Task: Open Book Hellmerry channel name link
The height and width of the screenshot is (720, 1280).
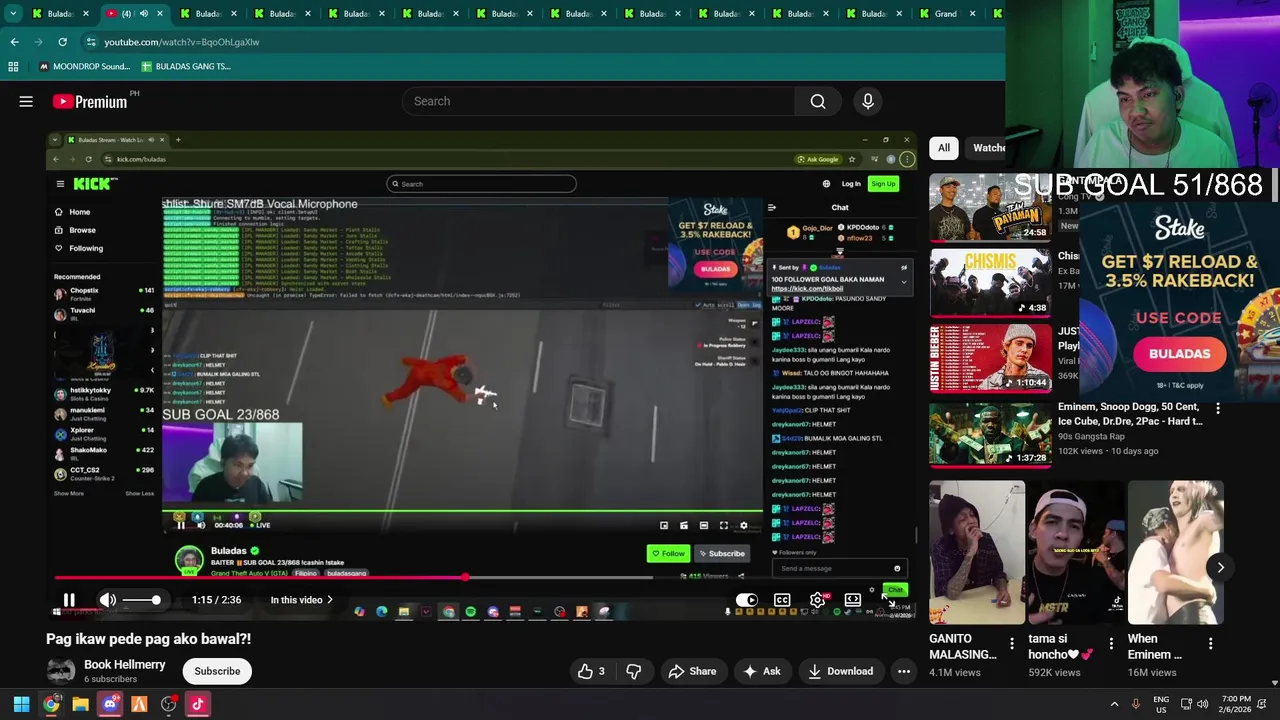Action: tap(125, 665)
